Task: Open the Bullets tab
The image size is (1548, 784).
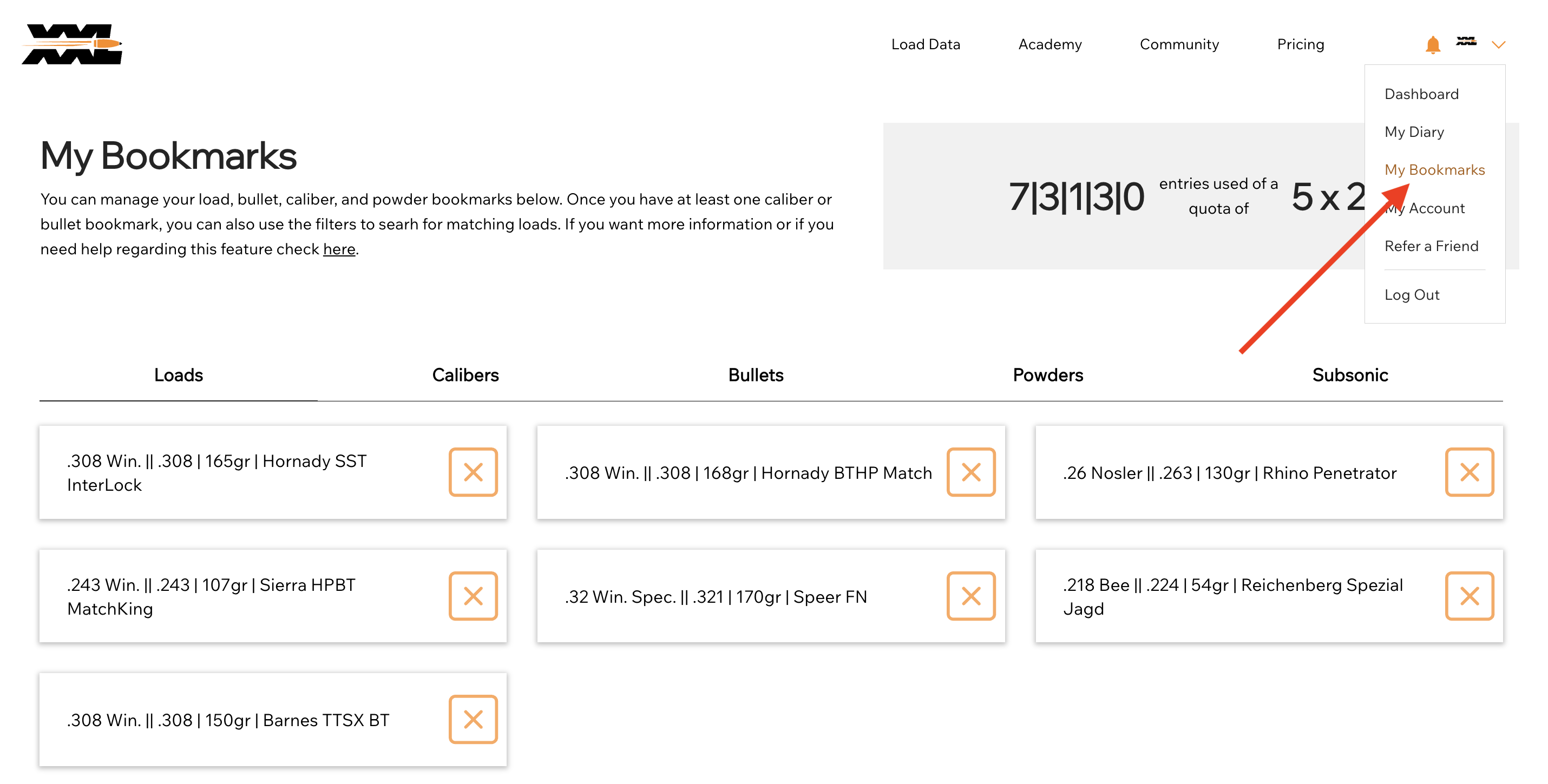Action: tap(756, 375)
